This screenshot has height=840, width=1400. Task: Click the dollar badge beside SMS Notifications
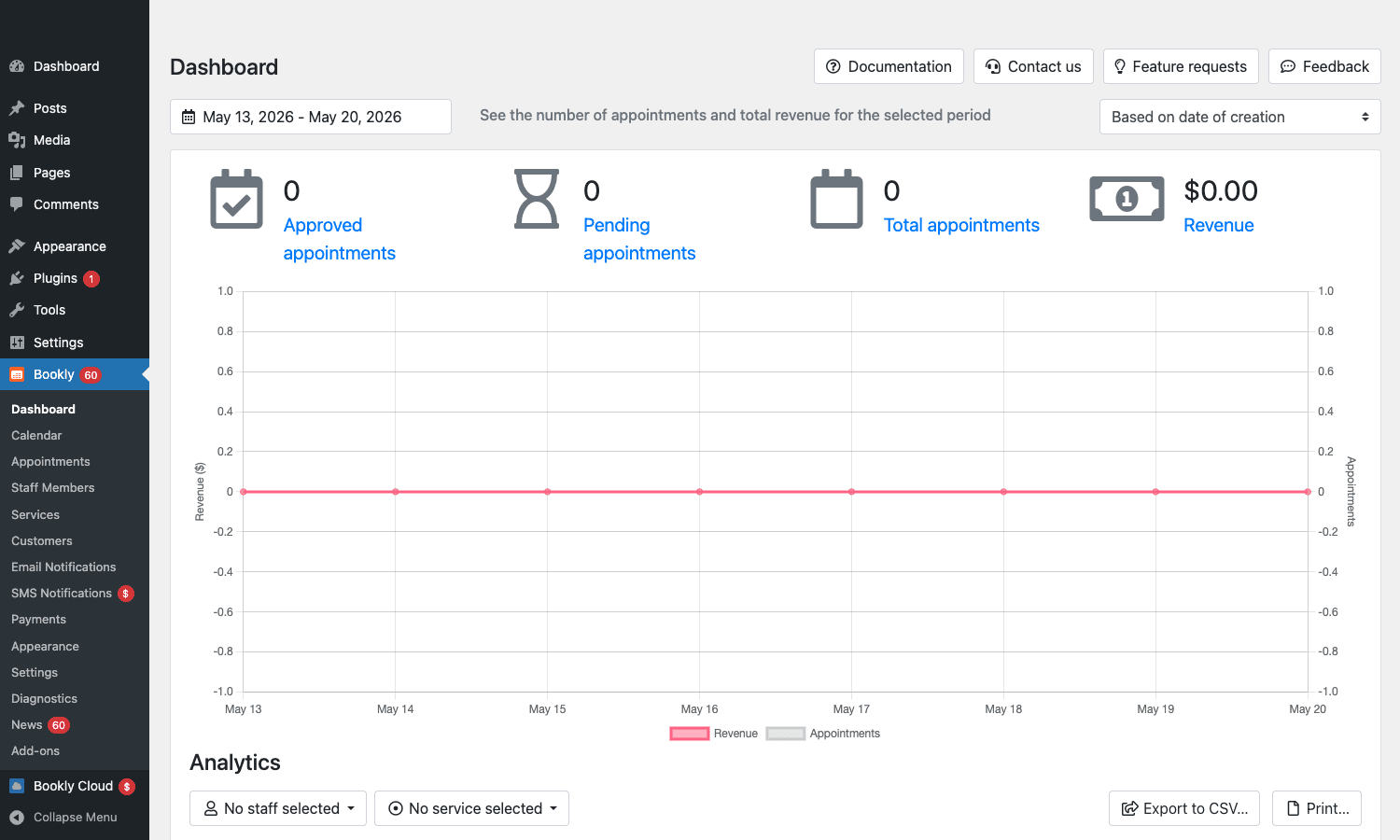pos(126,594)
